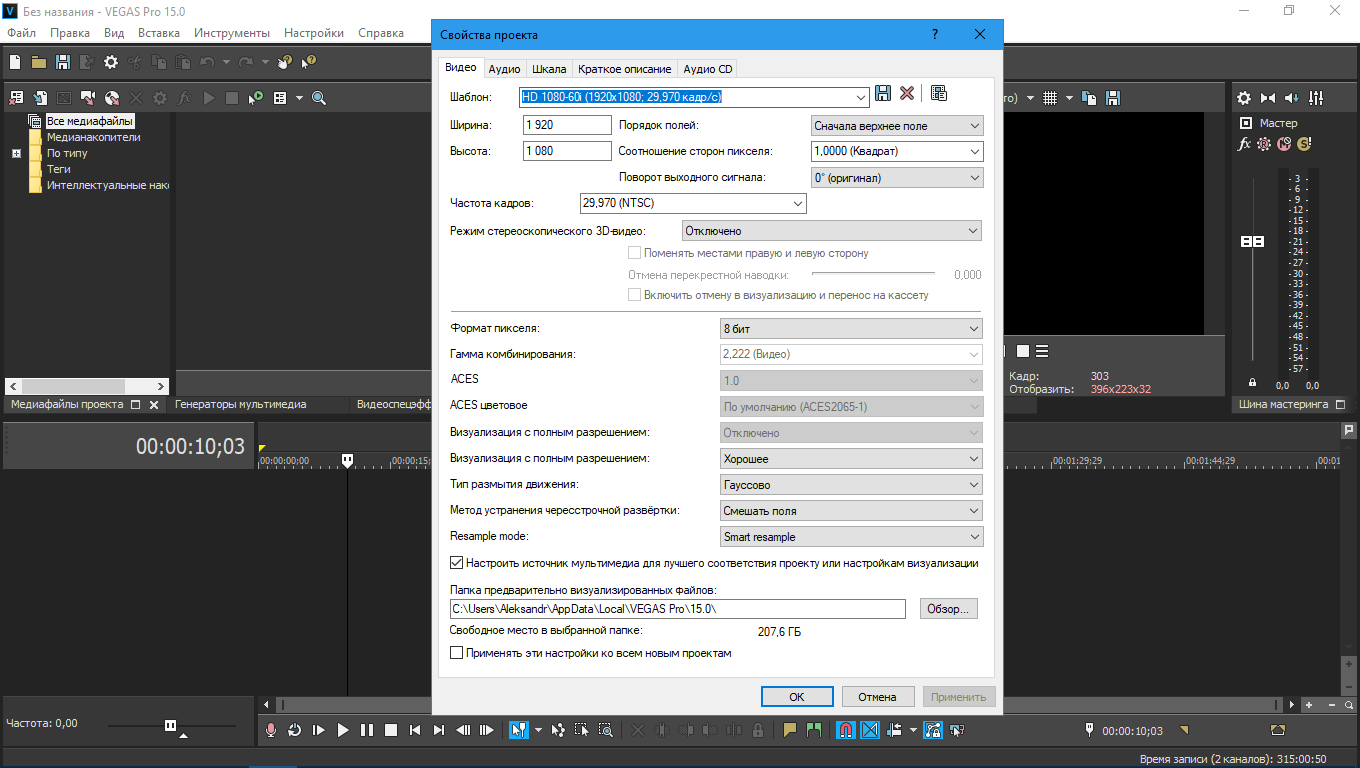Switch to the Краткое описание tab

tap(624, 69)
